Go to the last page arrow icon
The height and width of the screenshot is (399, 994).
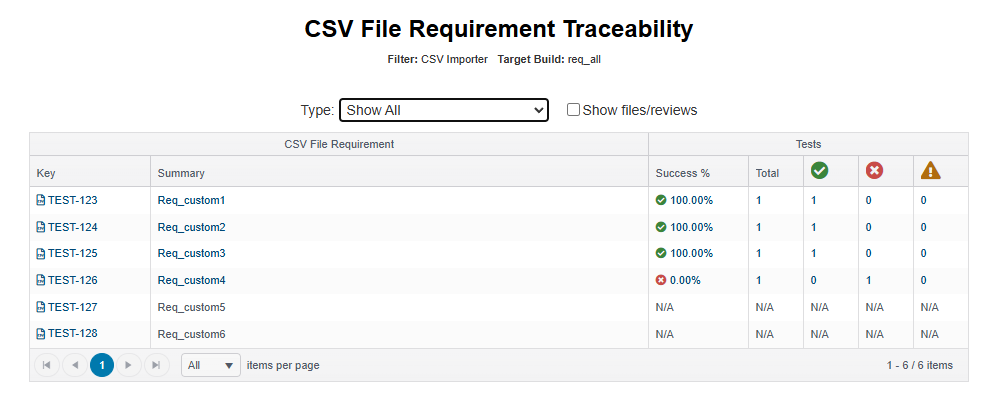[157, 365]
